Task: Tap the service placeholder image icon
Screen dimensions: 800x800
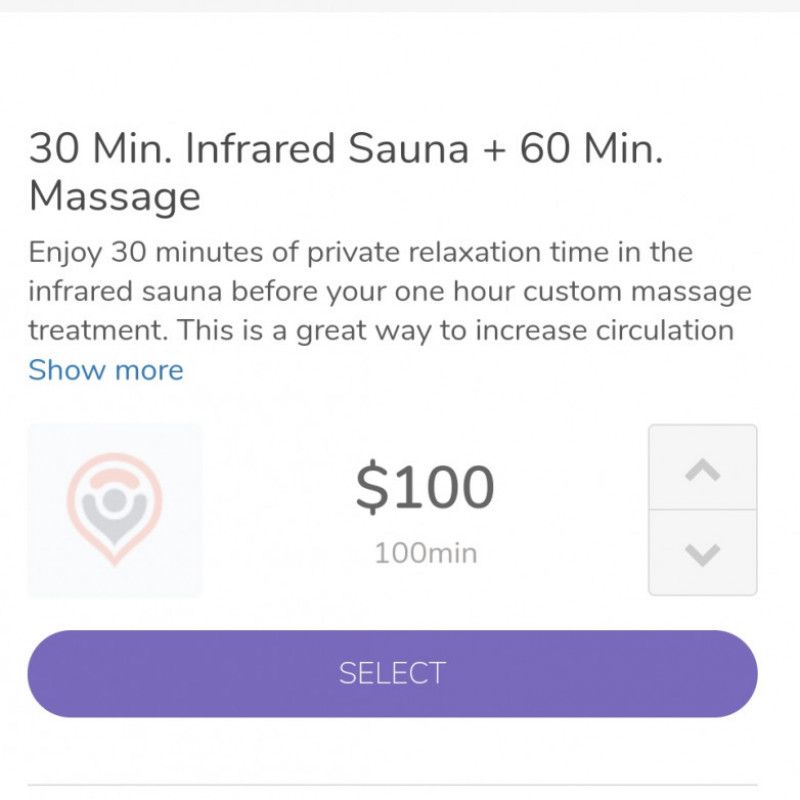Action: (x=115, y=510)
